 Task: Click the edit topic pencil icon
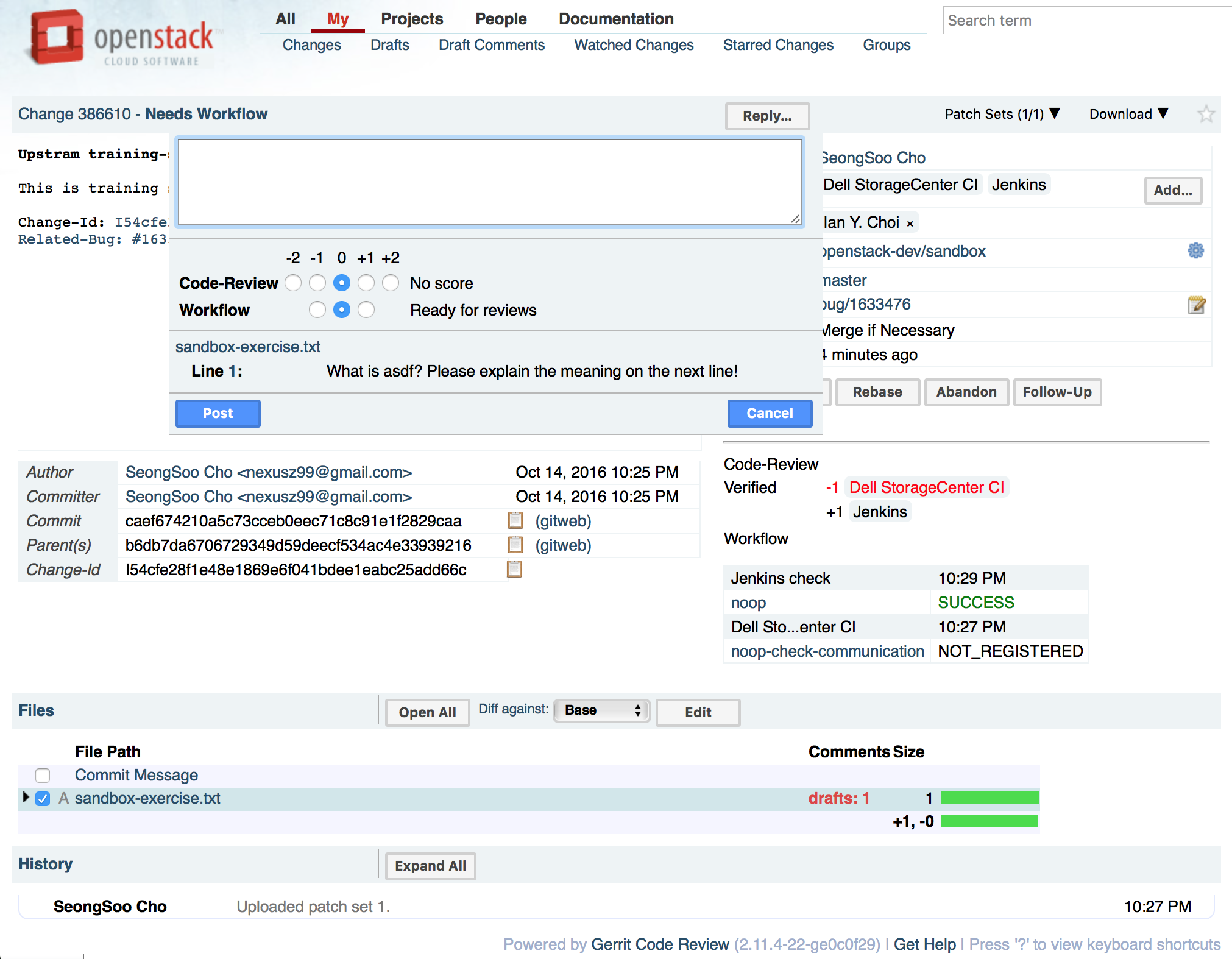click(1196, 305)
